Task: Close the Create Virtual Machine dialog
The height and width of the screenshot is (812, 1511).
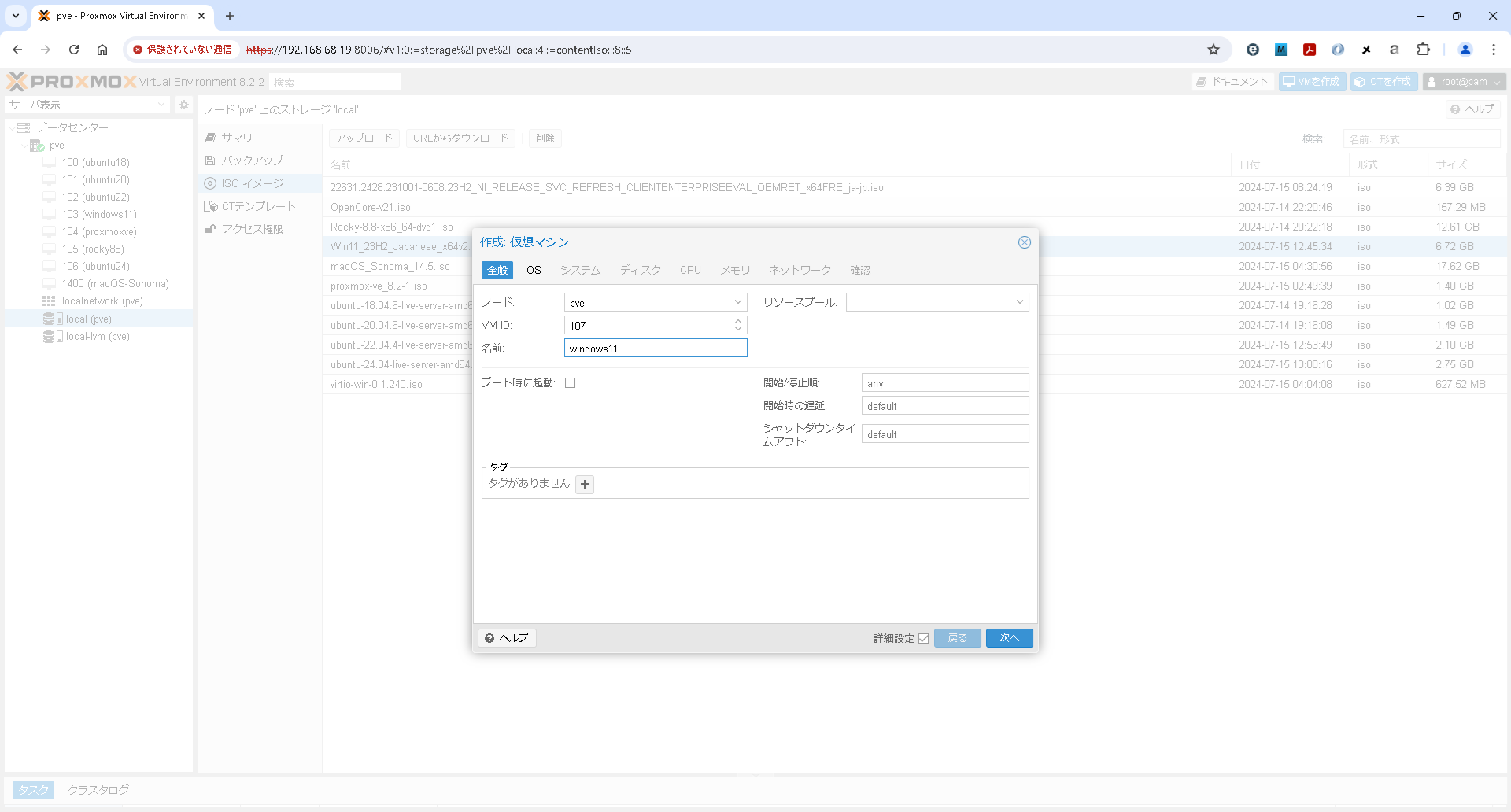Action: coord(1024,242)
